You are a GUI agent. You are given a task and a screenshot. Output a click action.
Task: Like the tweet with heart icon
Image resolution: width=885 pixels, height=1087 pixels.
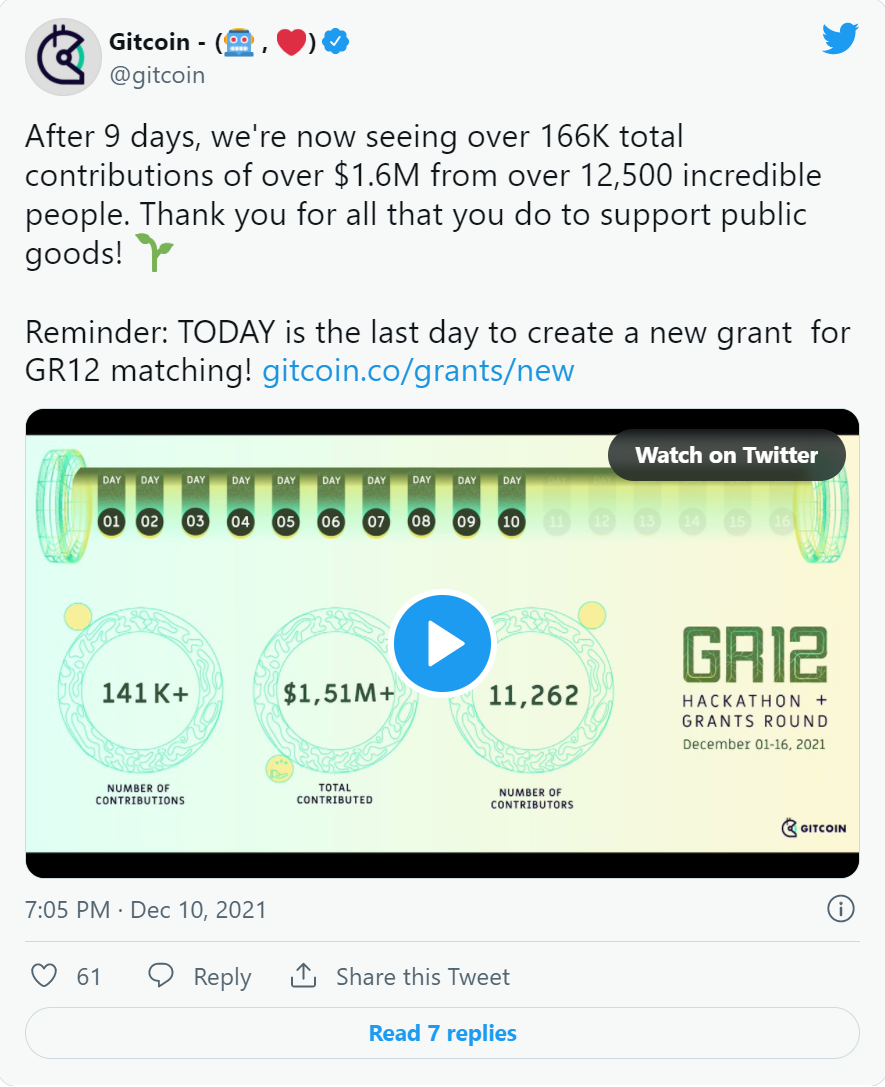pyautogui.click(x=44, y=975)
